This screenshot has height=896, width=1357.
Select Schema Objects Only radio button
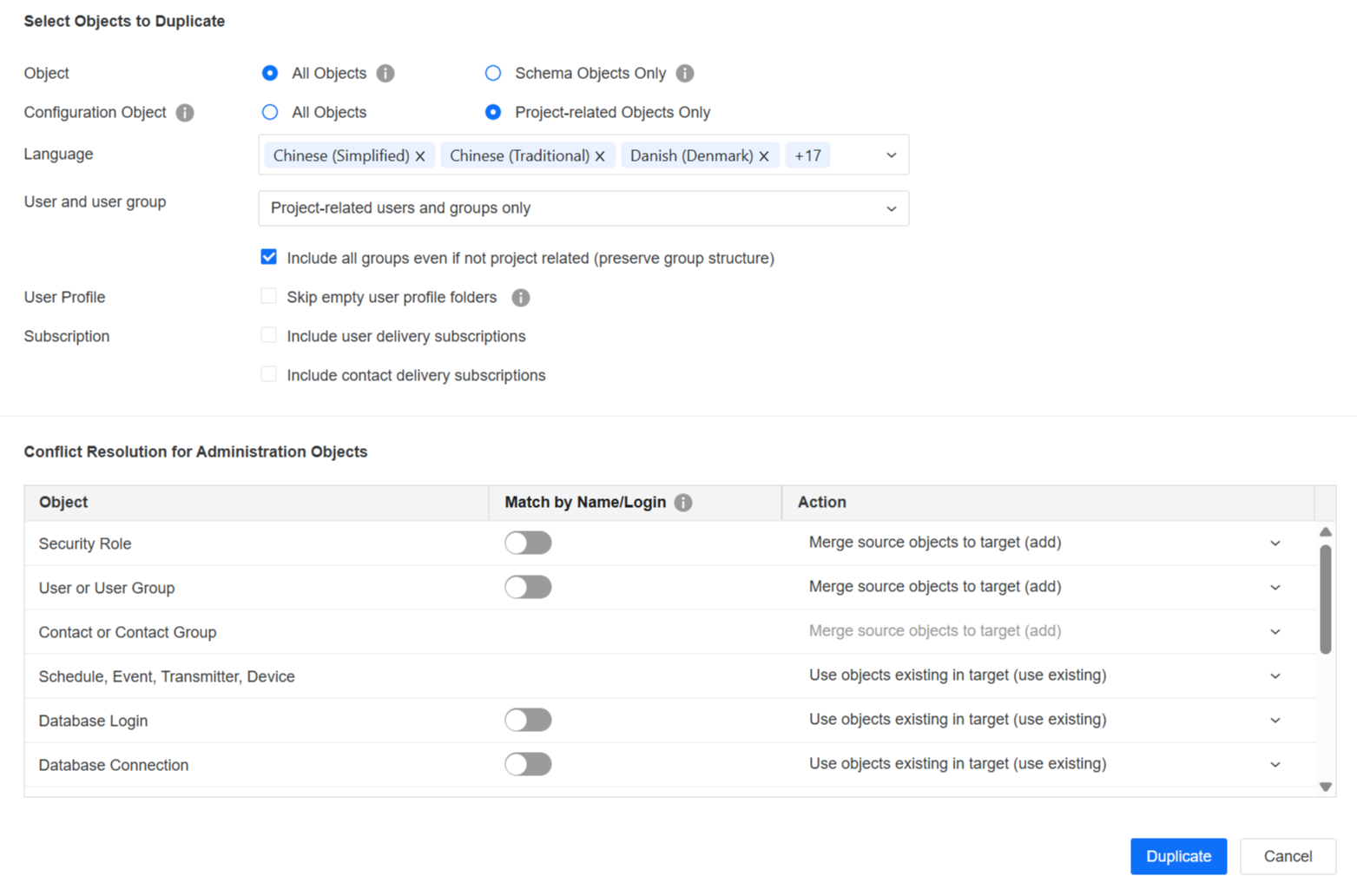tap(493, 74)
